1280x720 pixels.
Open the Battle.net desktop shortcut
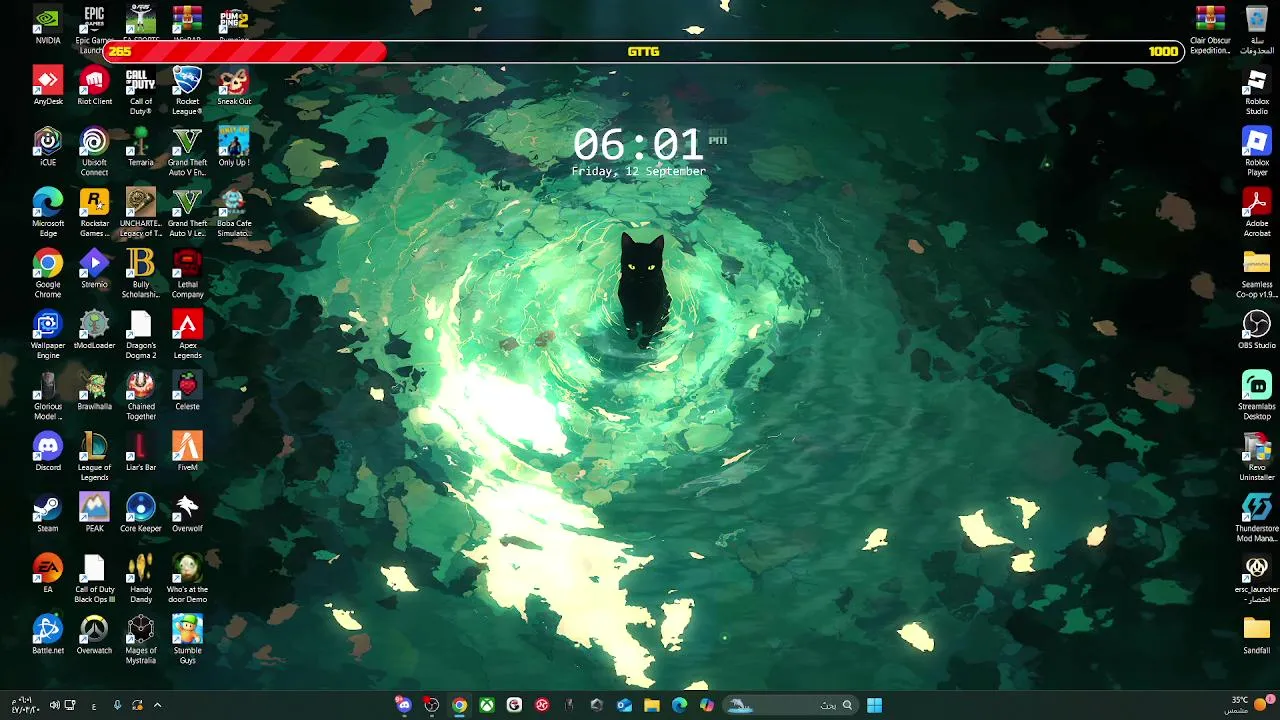pyautogui.click(x=47, y=635)
